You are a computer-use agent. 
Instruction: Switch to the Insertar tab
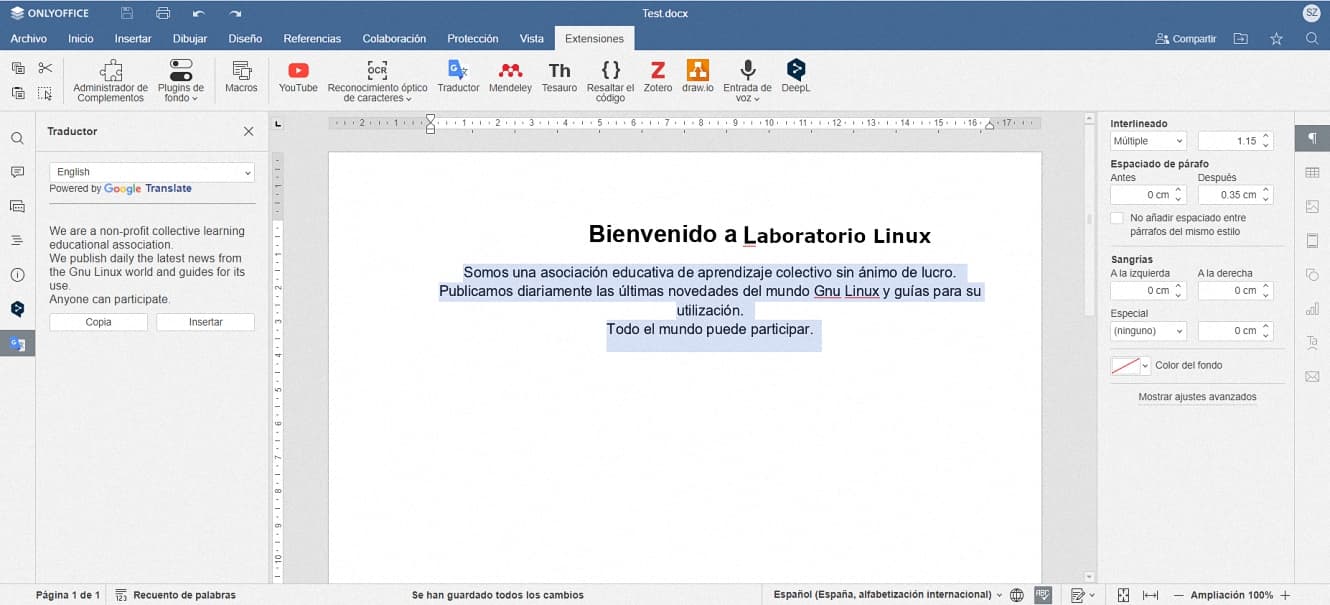(x=133, y=39)
